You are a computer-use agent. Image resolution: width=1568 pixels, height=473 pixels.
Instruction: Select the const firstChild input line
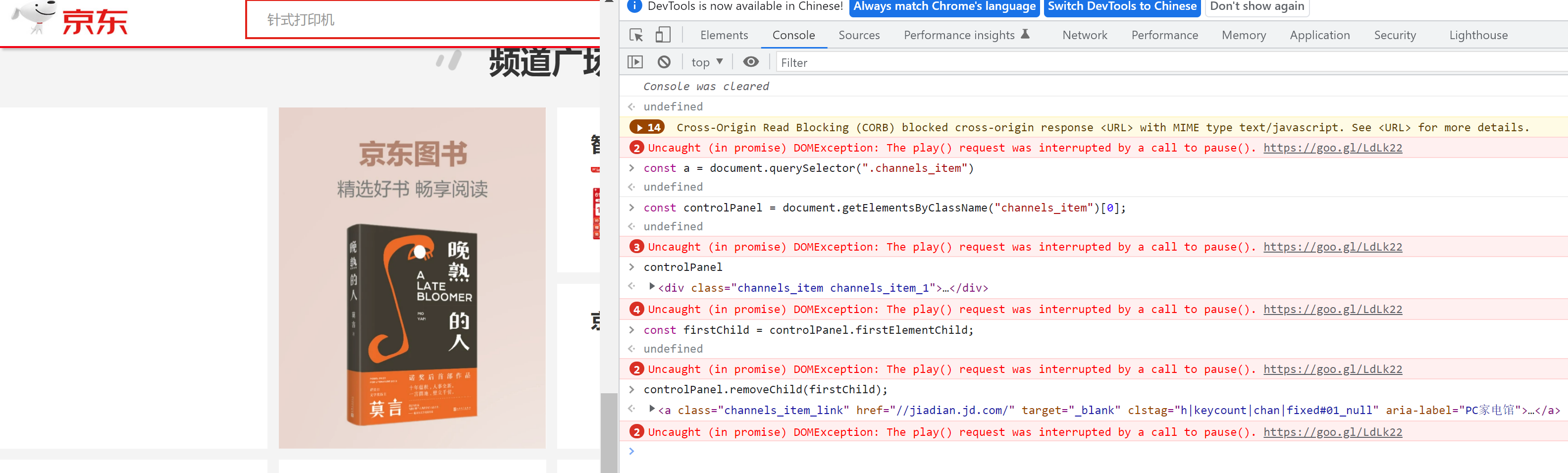(808, 330)
